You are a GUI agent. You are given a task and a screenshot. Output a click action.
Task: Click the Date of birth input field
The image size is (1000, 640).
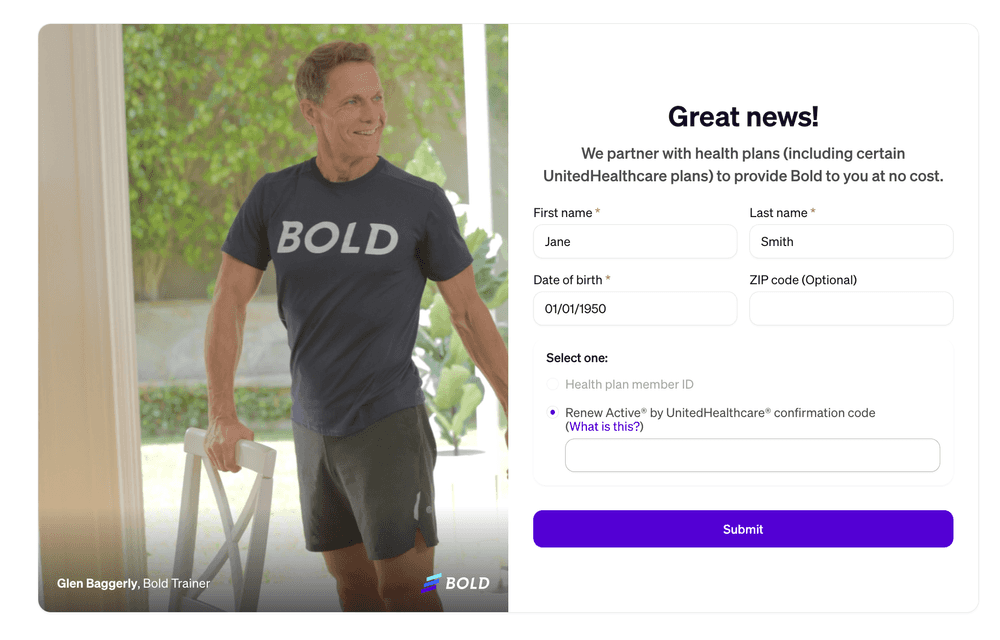click(x=635, y=309)
